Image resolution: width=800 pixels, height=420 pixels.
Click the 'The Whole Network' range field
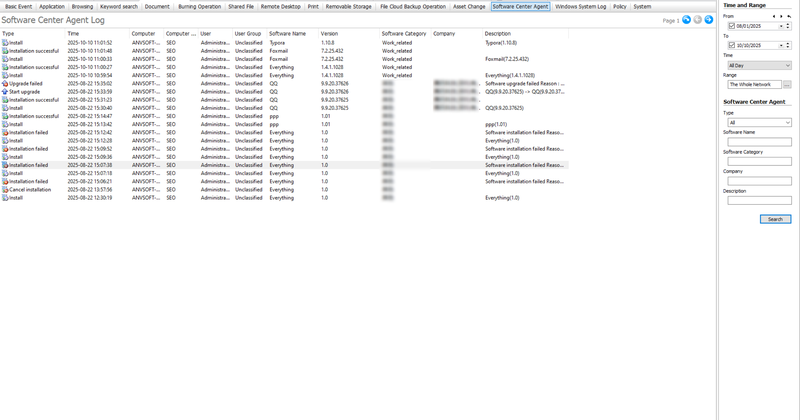[755, 85]
